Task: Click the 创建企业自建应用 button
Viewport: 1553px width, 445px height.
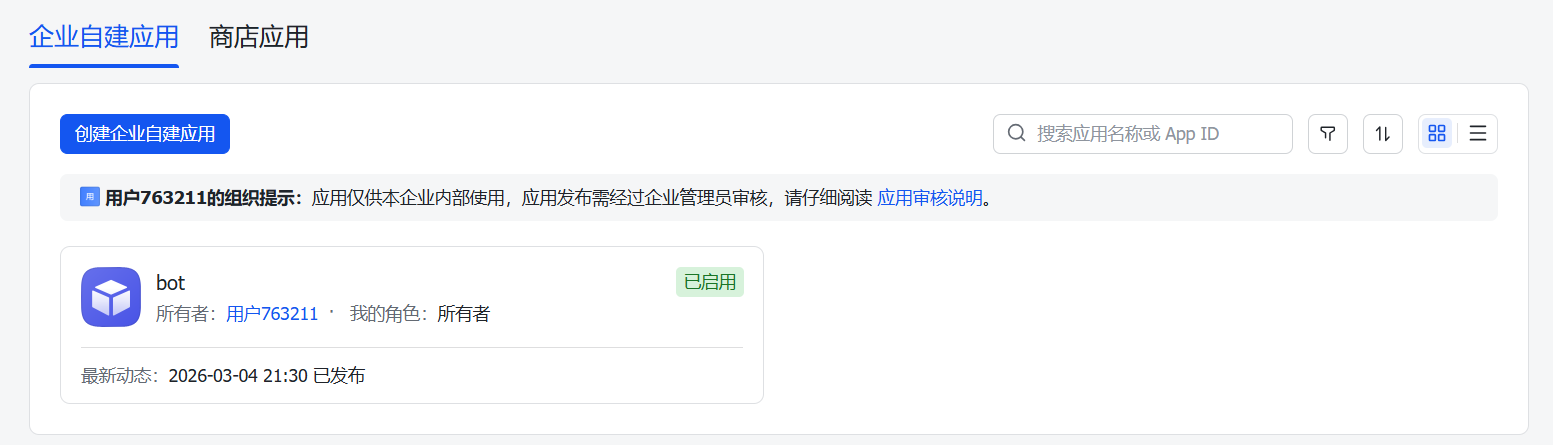Action: click(x=145, y=134)
